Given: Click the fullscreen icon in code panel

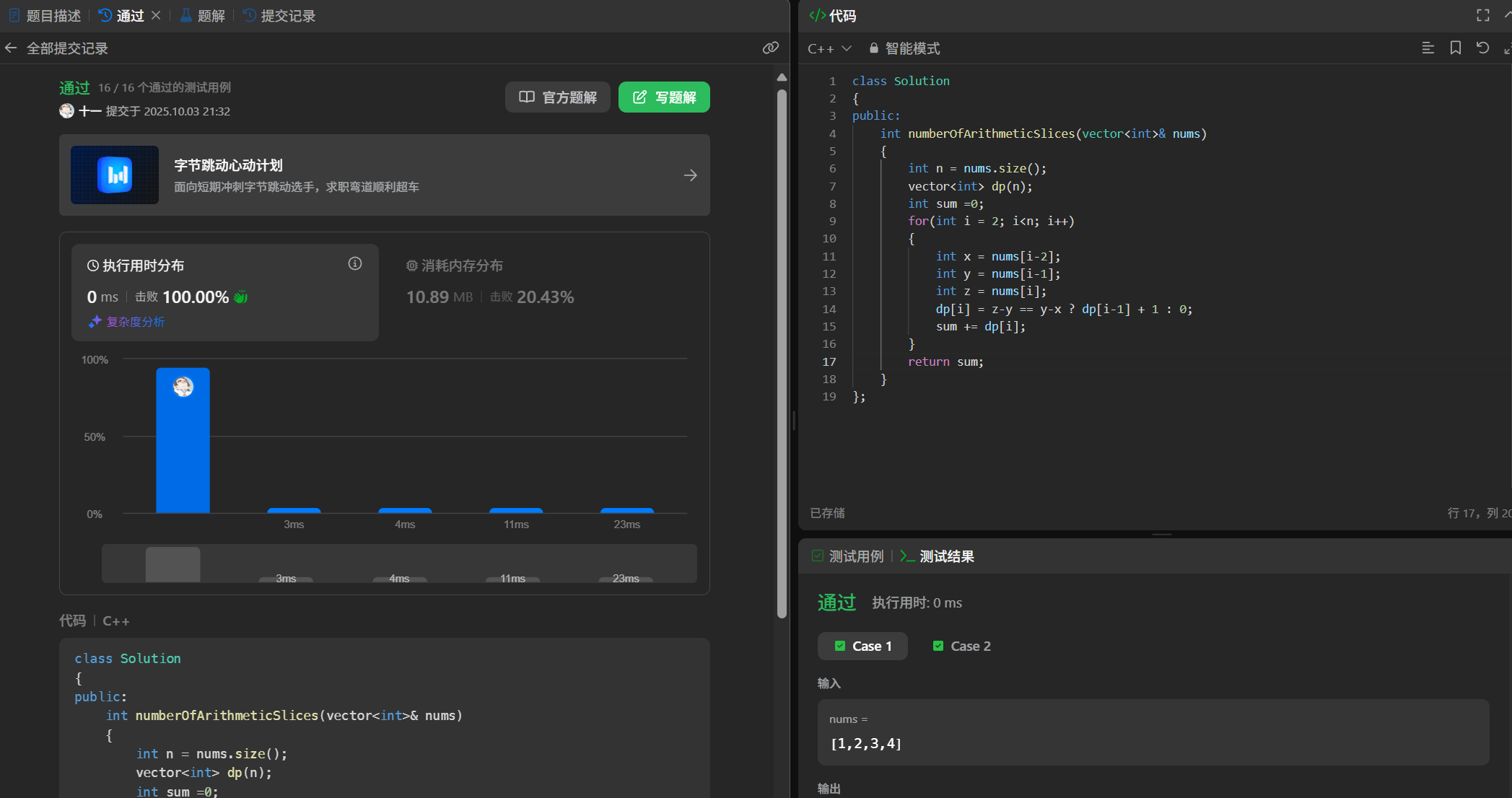Looking at the screenshot, I should tap(1482, 15).
